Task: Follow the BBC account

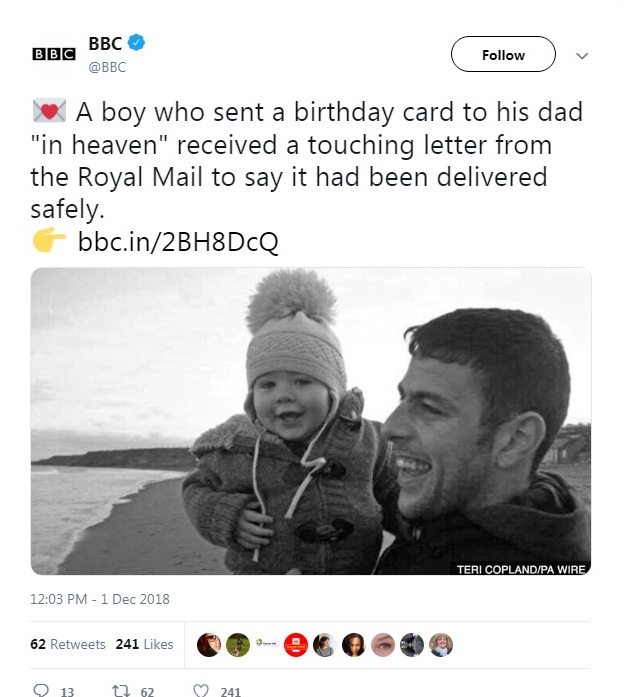Action: click(503, 54)
